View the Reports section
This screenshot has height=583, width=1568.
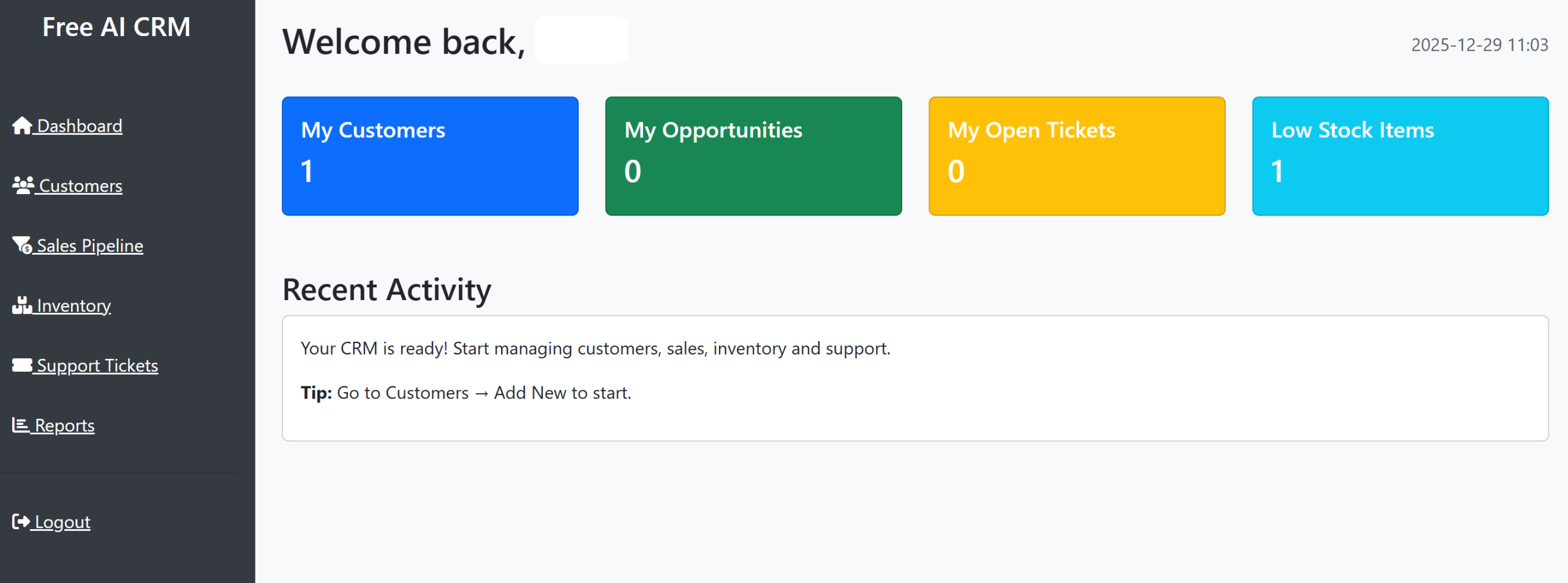coord(64,424)
